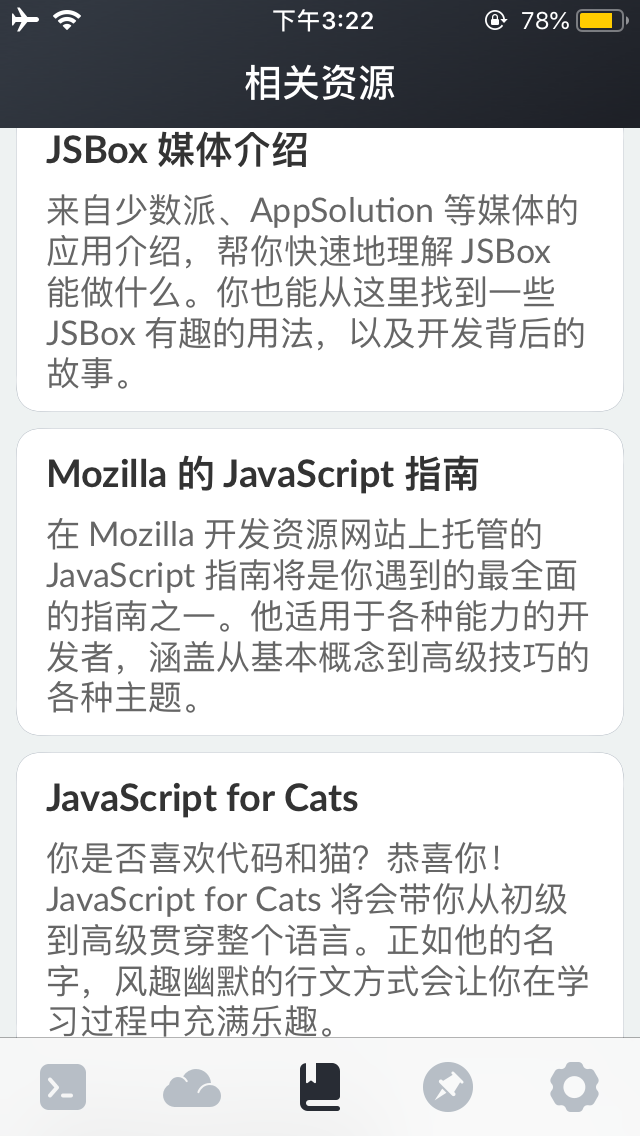Viewport: 640px width, 1136px height.
Task: Open settings via the gear icon
Action: 575,1087
